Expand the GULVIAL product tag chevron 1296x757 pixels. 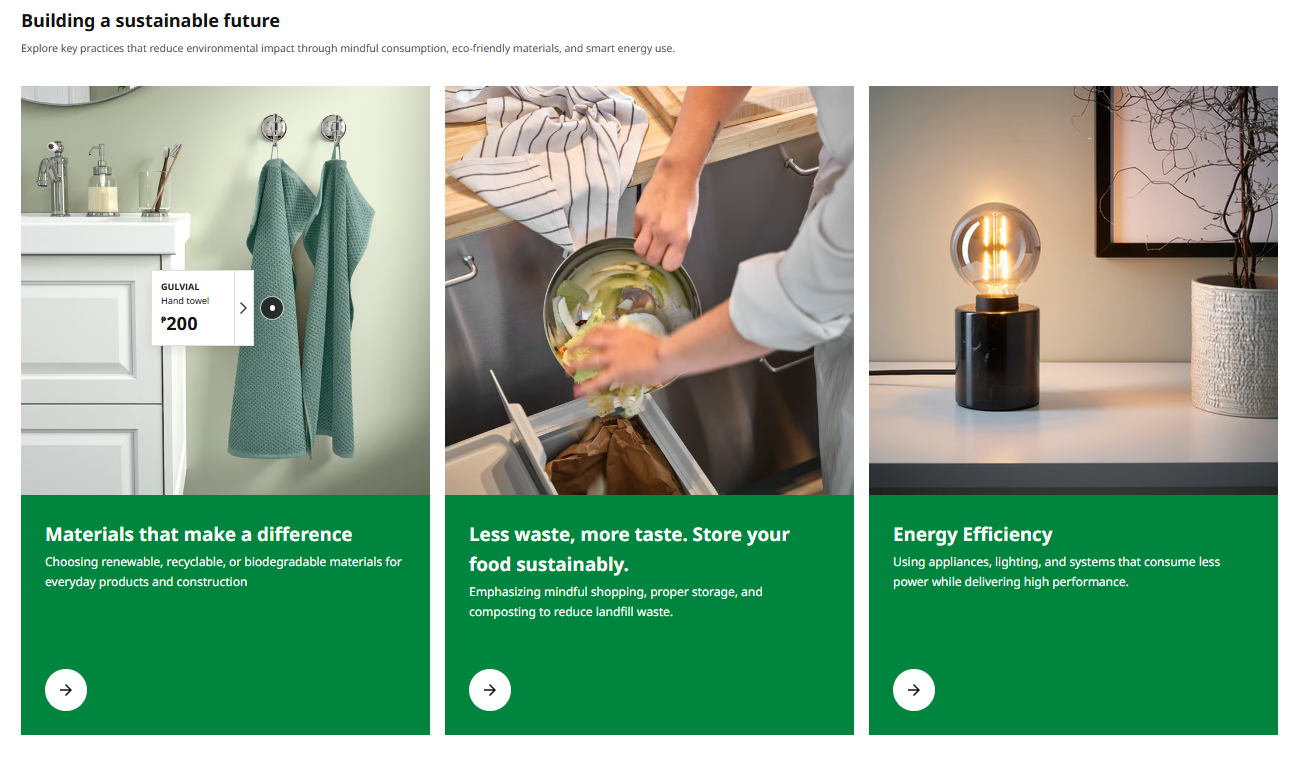click(x=243, y=308)
